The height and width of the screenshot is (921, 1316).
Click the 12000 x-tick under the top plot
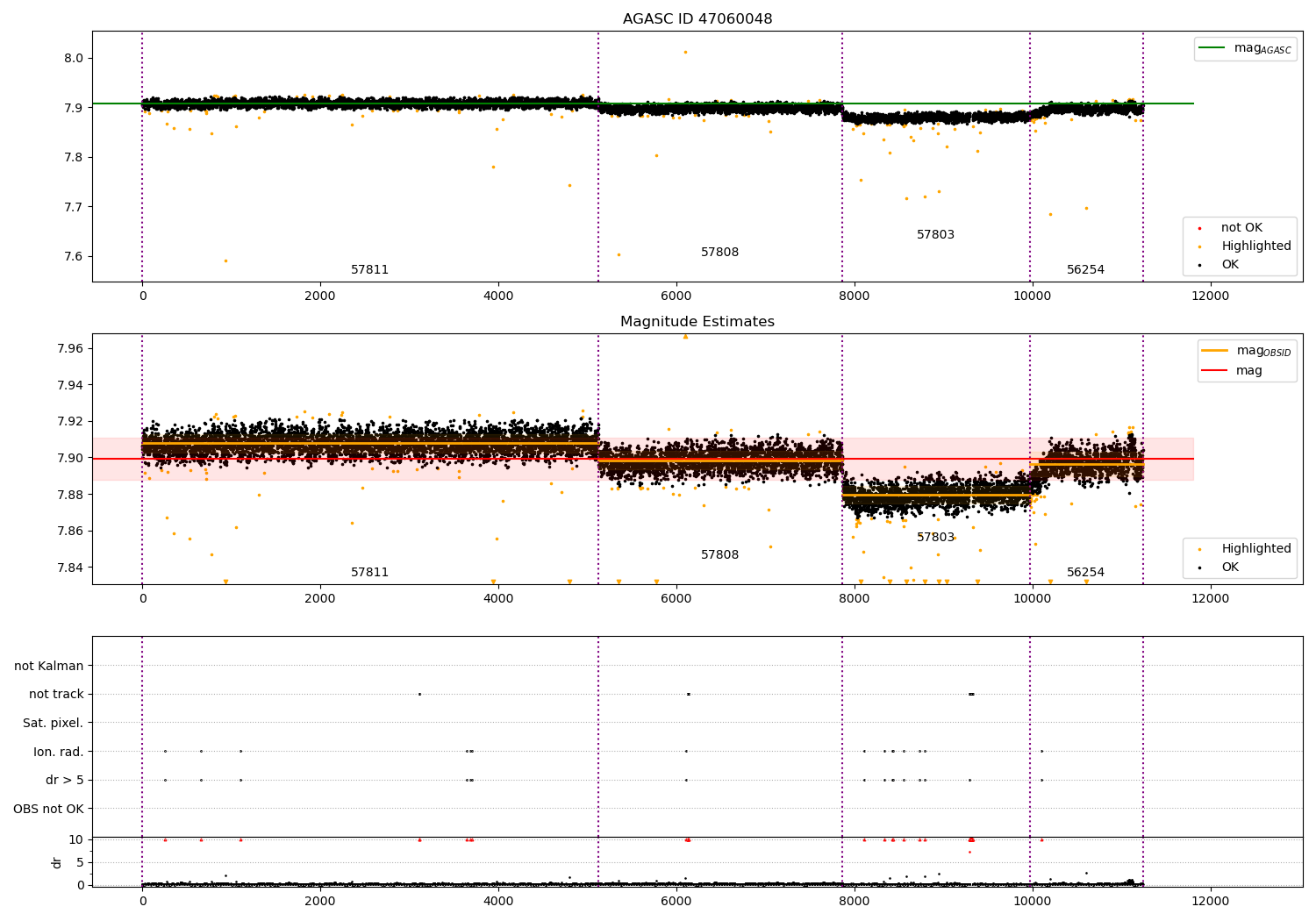point(1210,296)
